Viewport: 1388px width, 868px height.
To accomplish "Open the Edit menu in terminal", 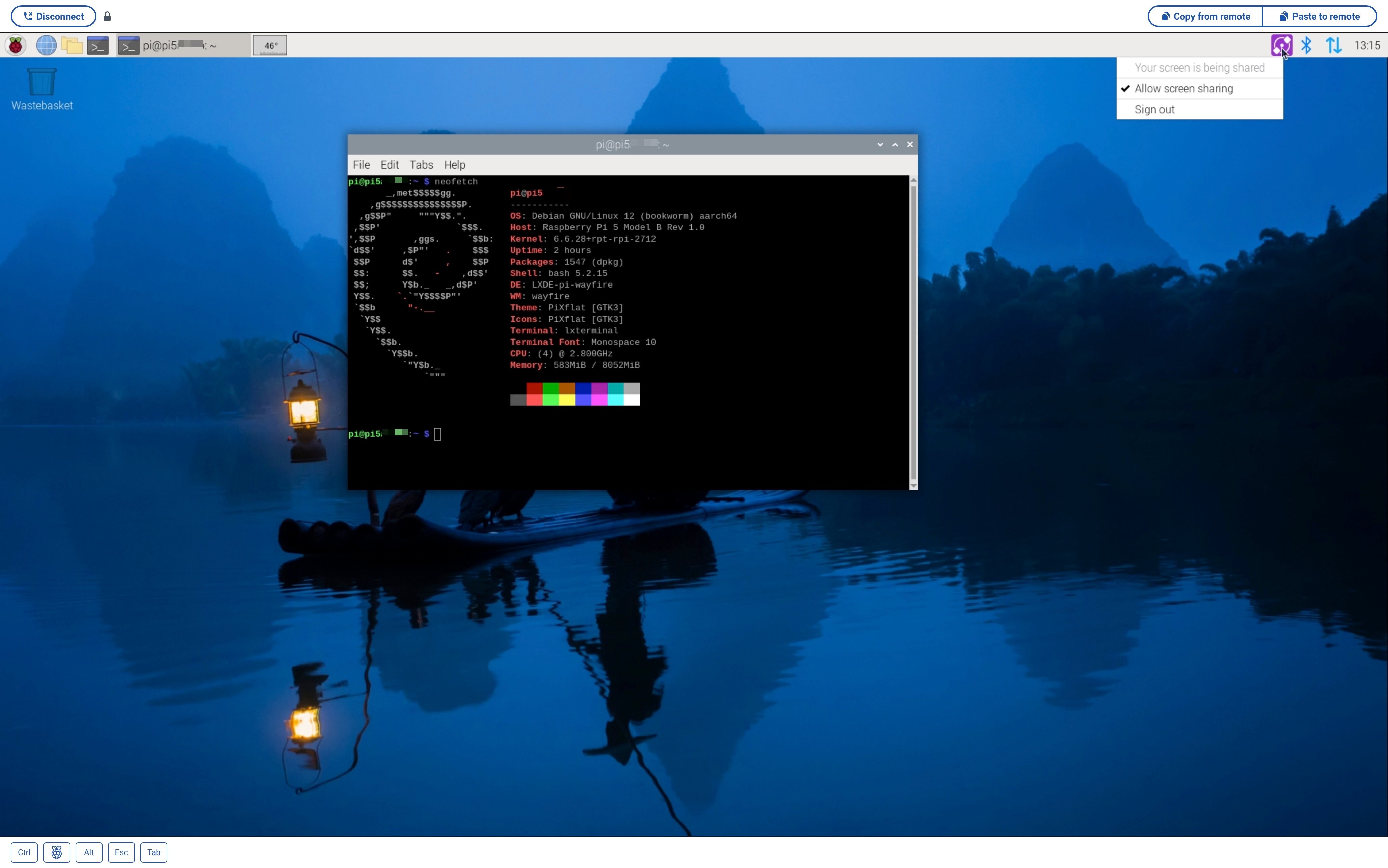I will [389, 165].
